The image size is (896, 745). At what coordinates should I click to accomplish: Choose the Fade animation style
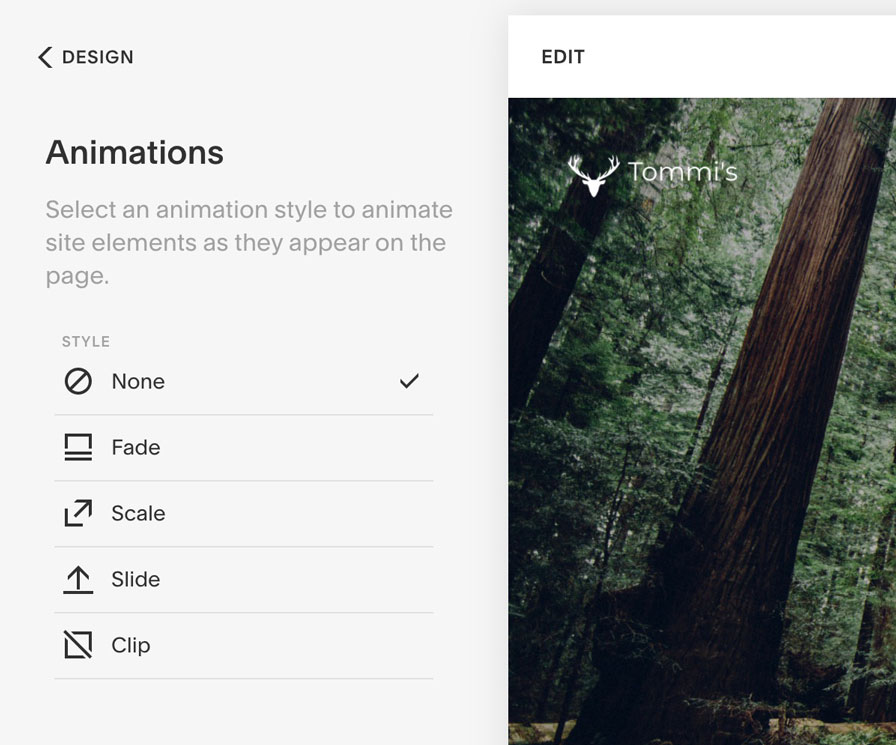pyautogui.click(x=244, y=448)
